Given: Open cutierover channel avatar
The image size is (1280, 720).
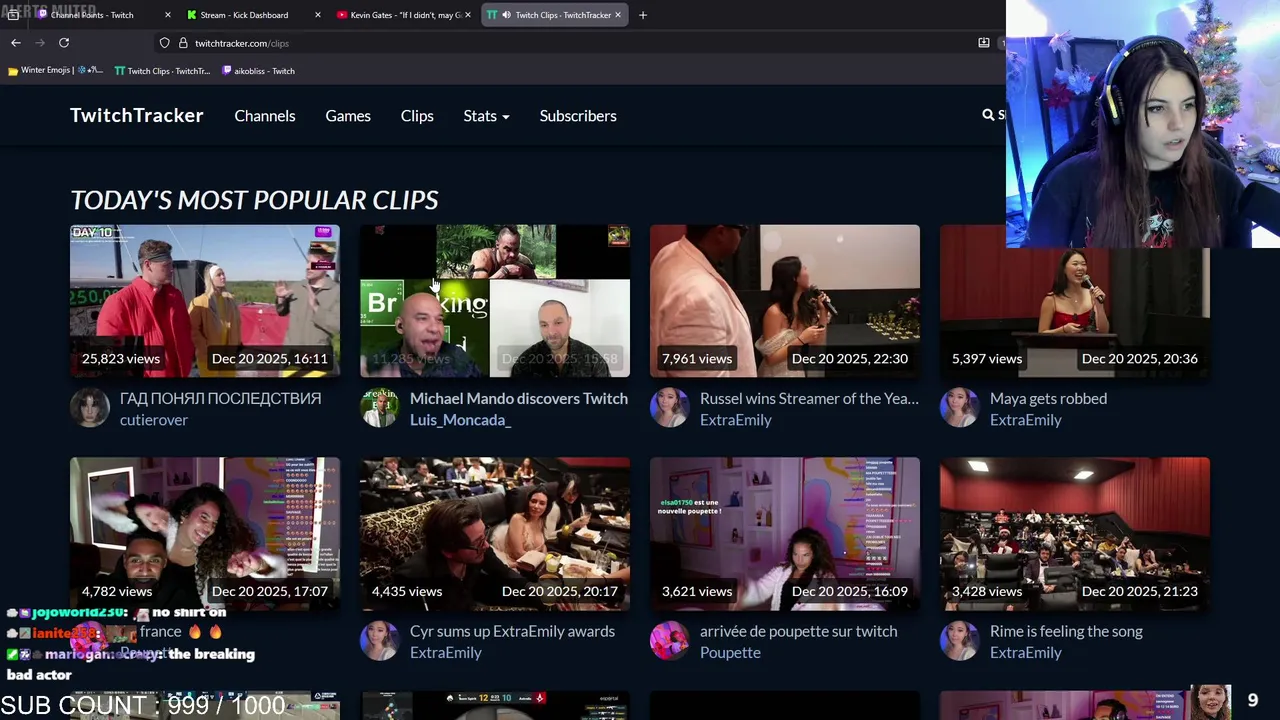Looking at the screenshot, I should (x=90, y=408).
